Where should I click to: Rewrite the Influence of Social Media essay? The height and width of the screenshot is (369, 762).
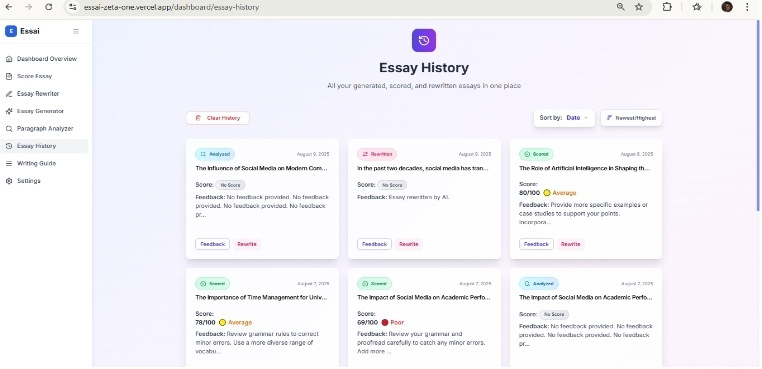click(247, 244)
